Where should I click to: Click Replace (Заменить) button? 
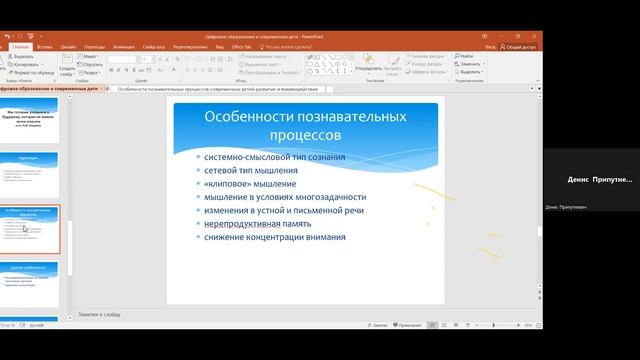[469, 64]
